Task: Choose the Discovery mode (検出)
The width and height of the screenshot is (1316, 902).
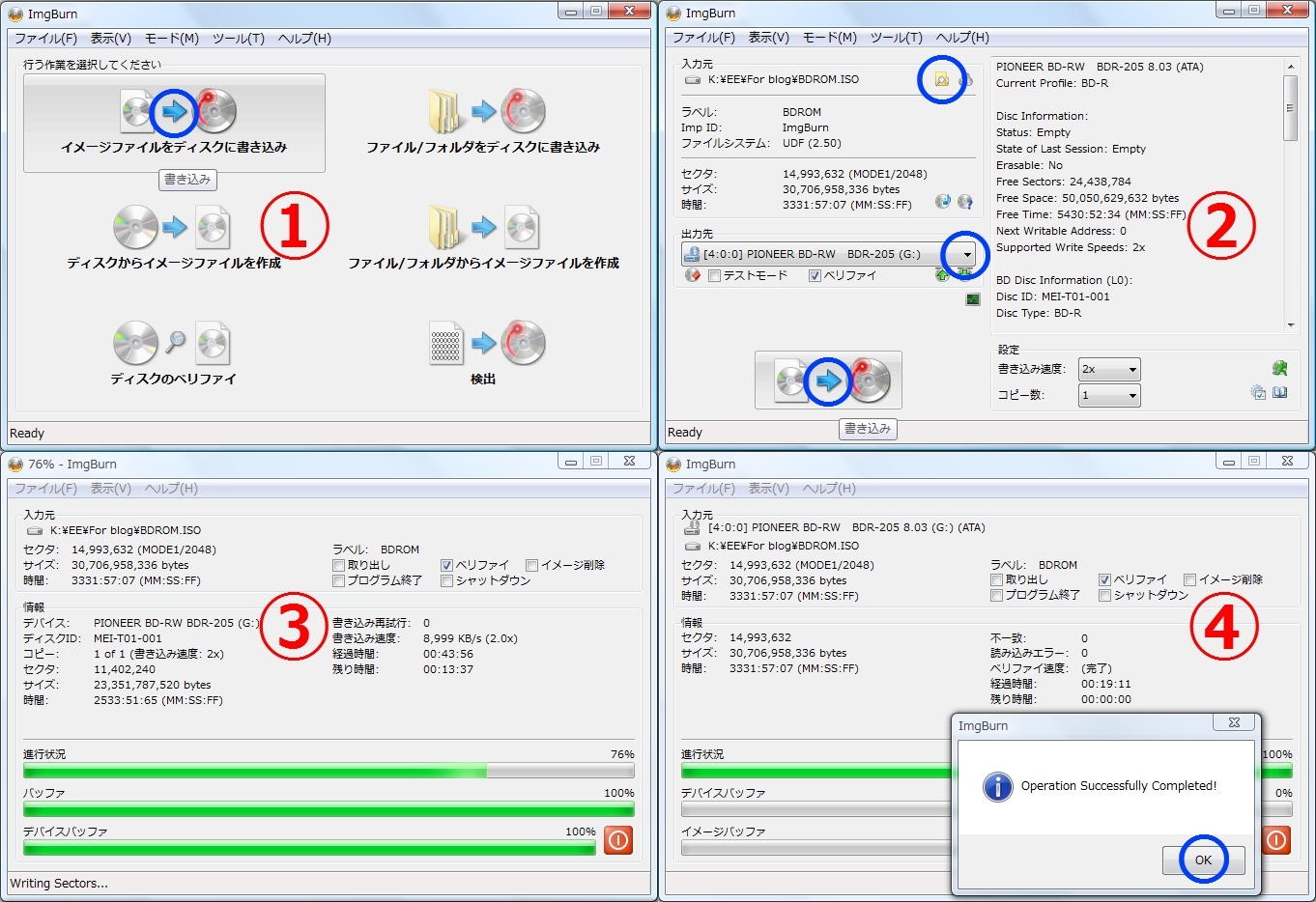Action: 483,353
